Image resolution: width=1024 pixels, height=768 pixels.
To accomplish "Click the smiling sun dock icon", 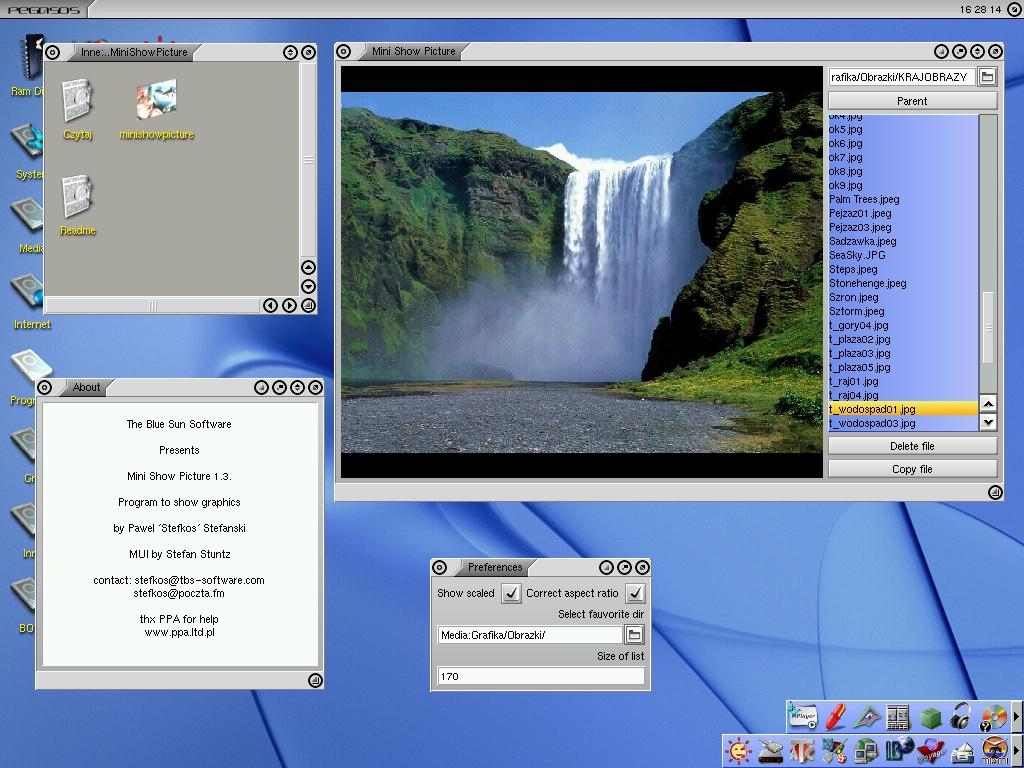I will (x=739, y=750).
